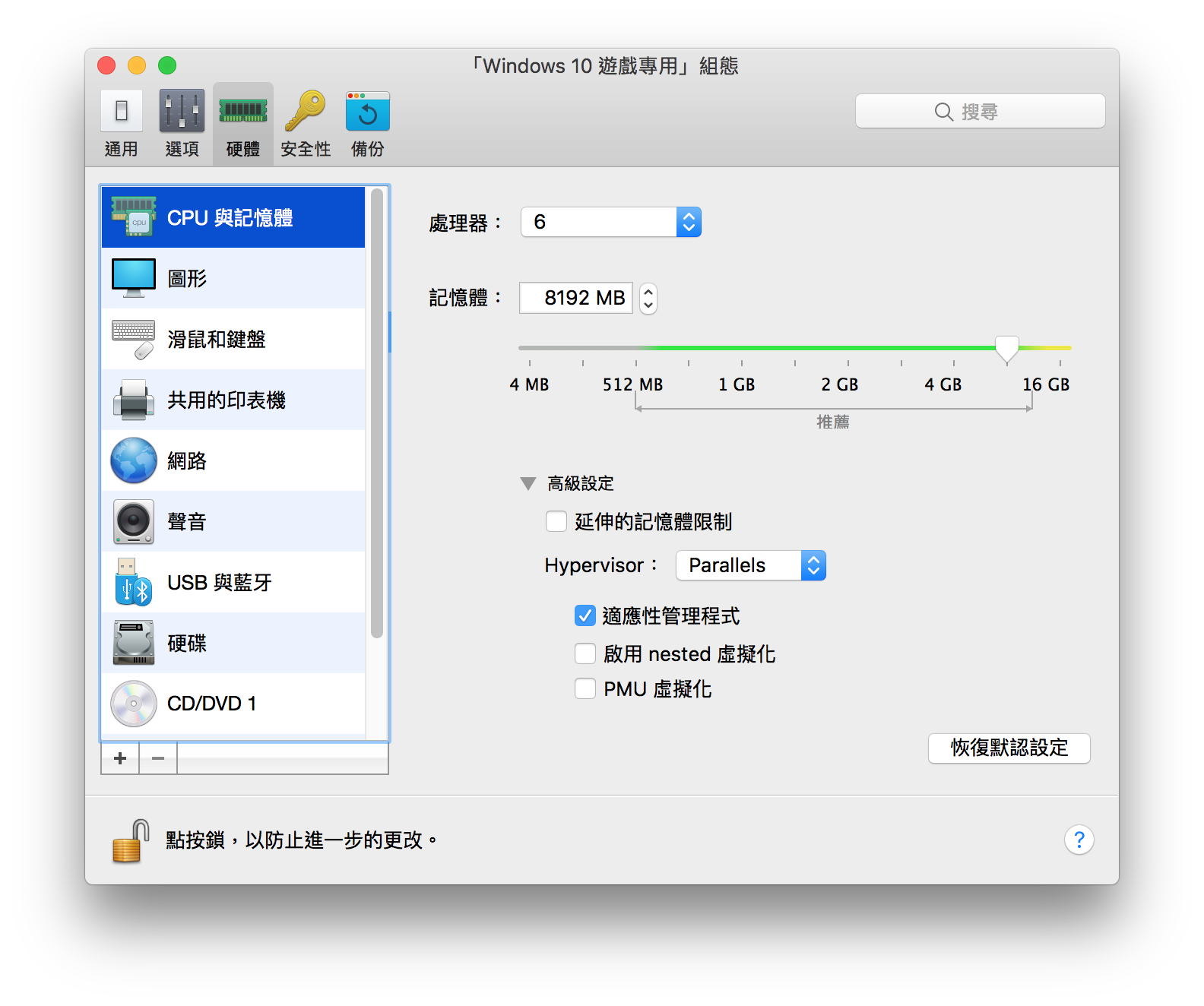Screen dimensions: 1204x1006
Task: Uncheck 適應性管理程式 checkbox
Action: coord(585,615)
